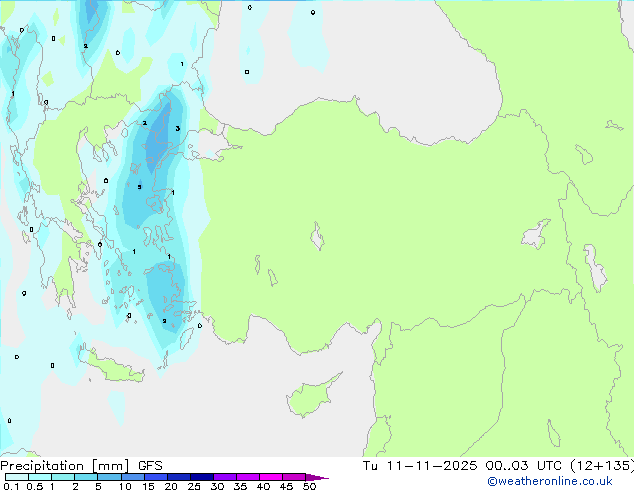Click the GFS model label

(x=150, y=466)
